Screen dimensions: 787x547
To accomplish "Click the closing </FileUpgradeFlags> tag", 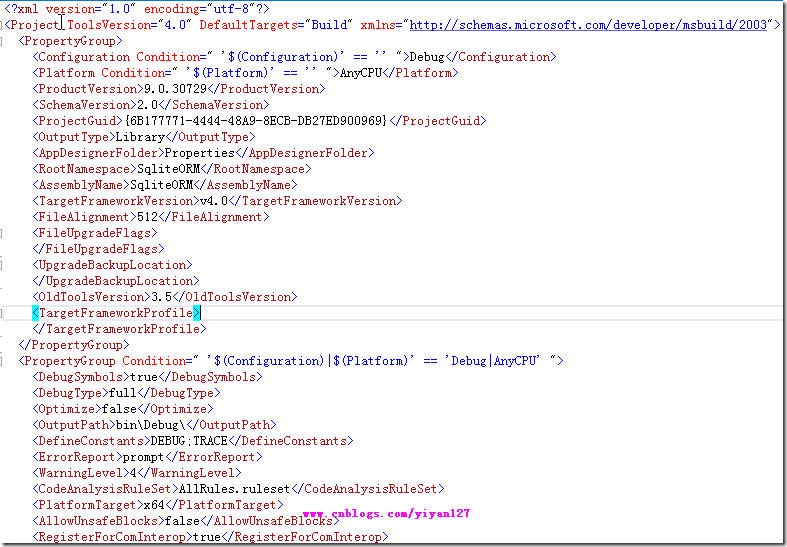I will (98, 249).
